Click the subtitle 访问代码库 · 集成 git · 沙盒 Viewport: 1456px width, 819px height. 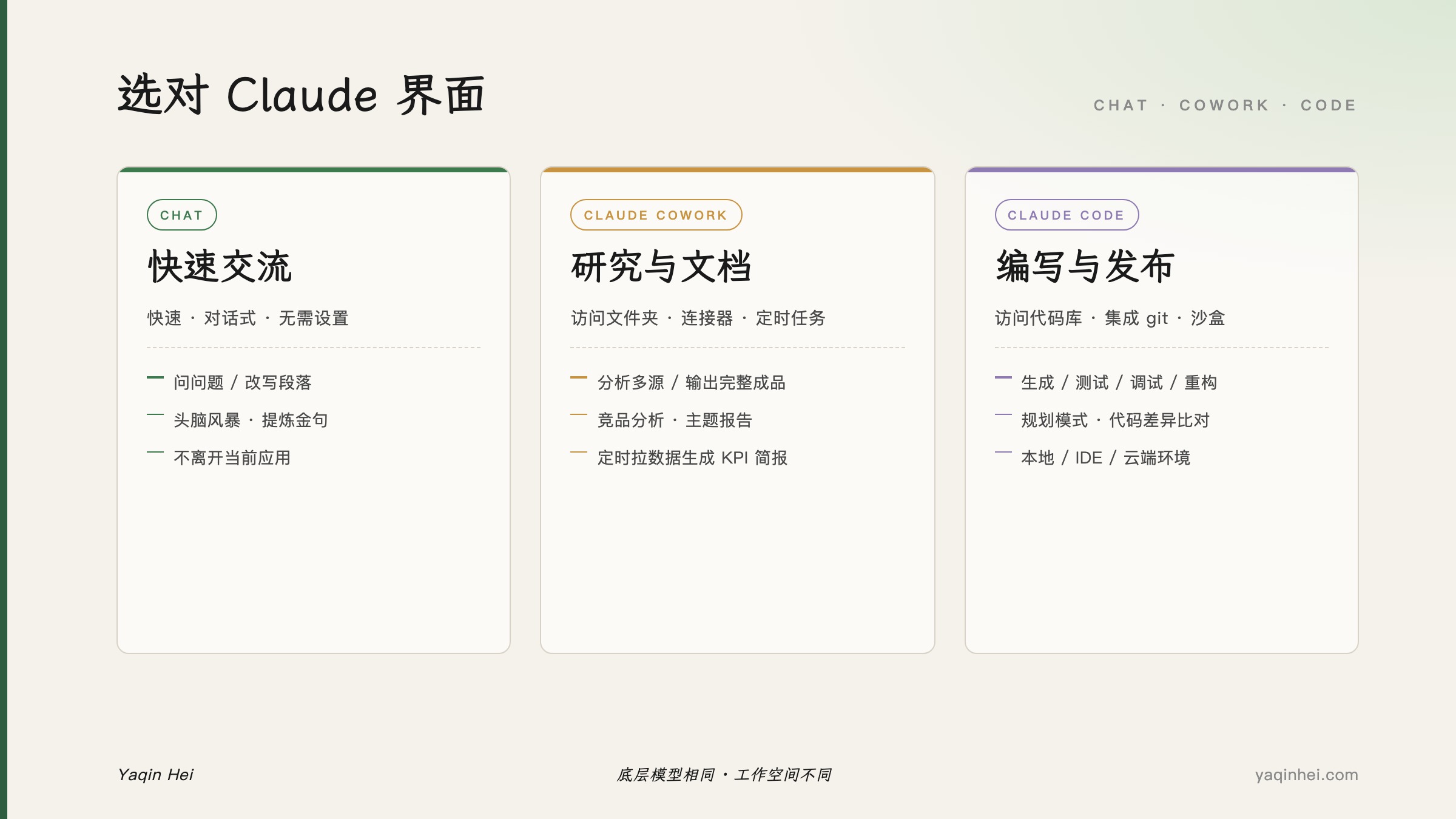[x=1110, y=318]
